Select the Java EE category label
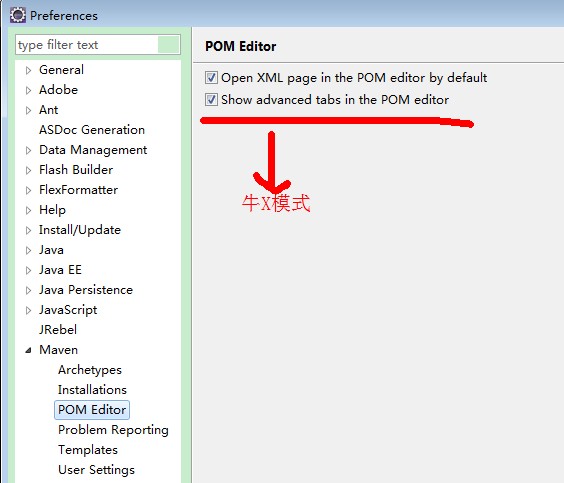This screenshot has height=483, width=564. coord(60,270)
